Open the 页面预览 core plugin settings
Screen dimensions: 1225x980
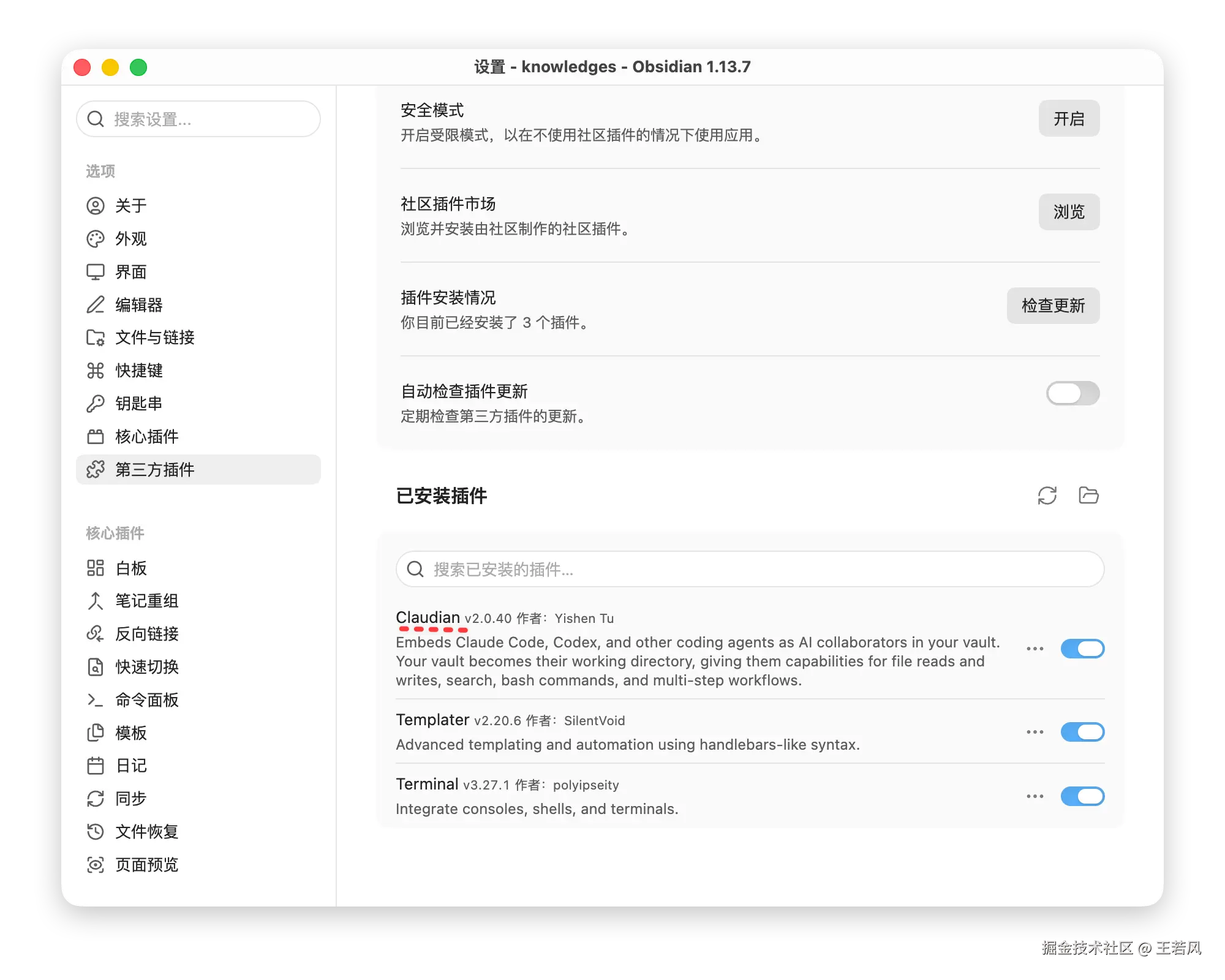click(x=198, y=865)
